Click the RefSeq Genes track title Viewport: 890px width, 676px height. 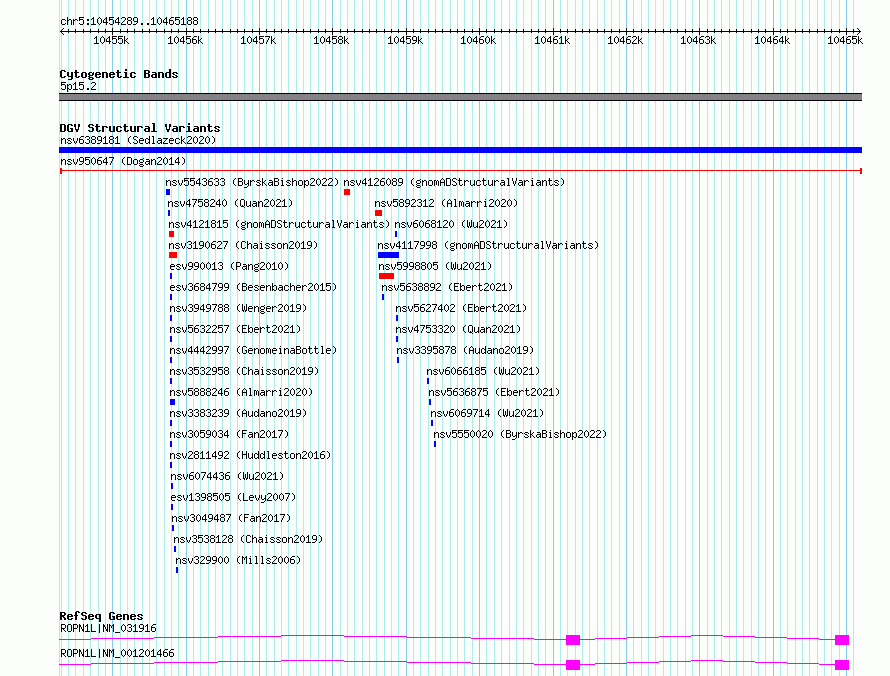(101, 616)
